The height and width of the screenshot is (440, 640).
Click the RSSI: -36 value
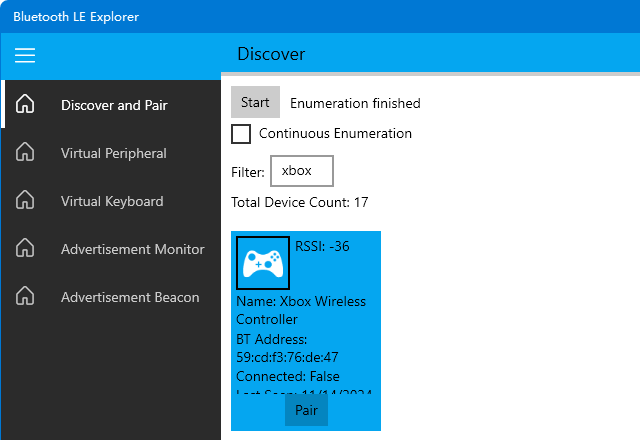point(322,246)
